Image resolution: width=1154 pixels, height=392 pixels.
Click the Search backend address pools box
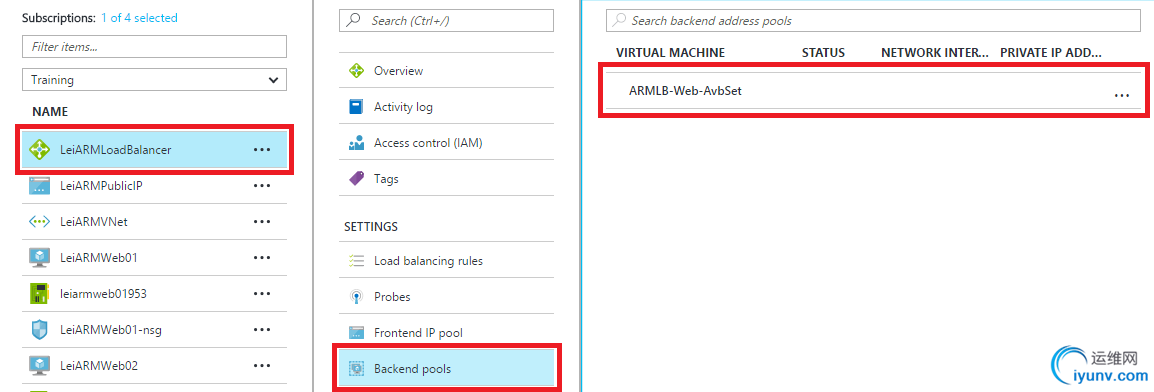874,21
